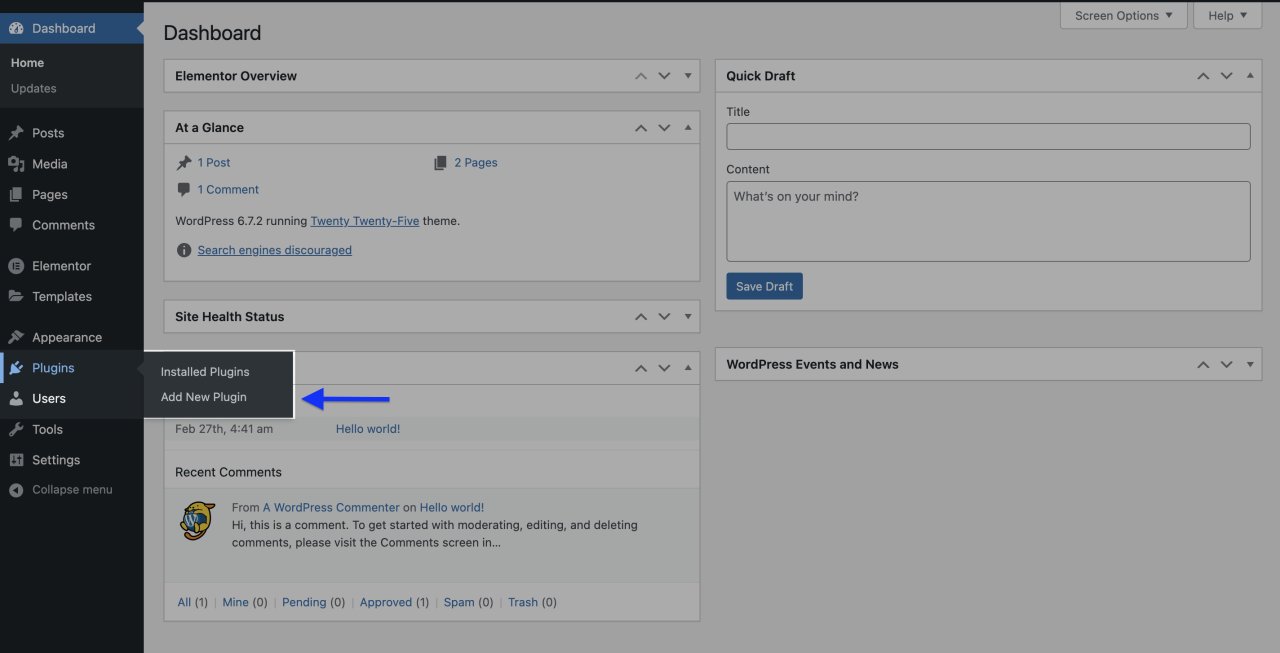Toggle the Quick Draft panel closed

[1250, 76]
